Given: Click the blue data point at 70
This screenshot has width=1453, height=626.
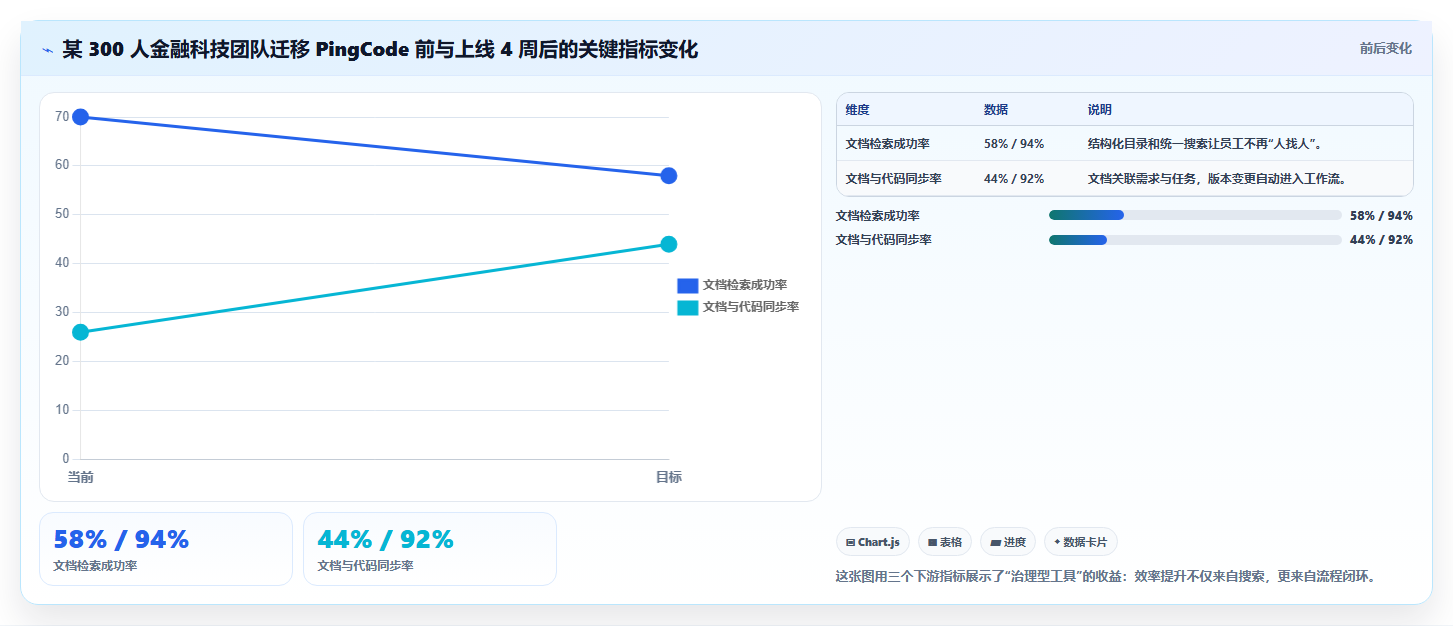Looking at the screenshot, I should [81, 117].
